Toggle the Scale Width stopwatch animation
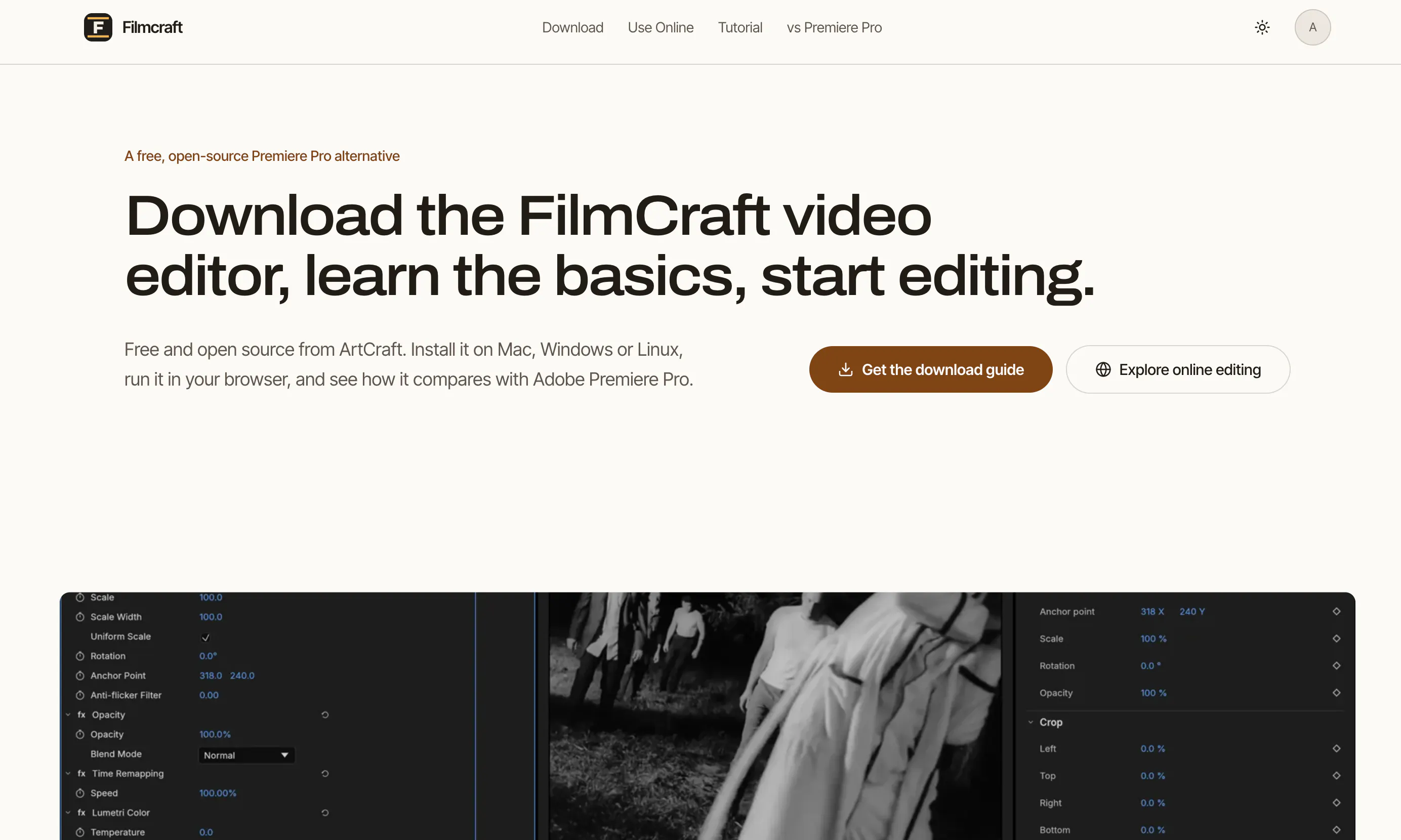The image size is (1401, 840). (80, 616)
